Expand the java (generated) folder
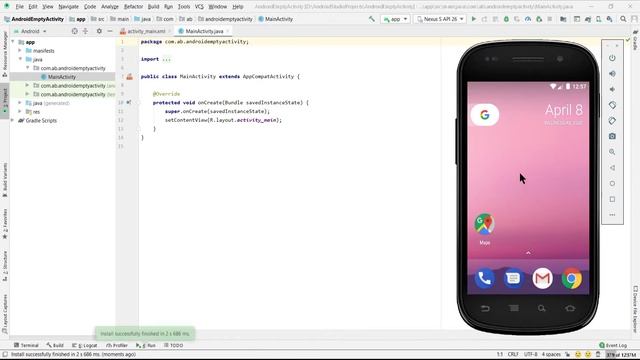 [20, 103]
